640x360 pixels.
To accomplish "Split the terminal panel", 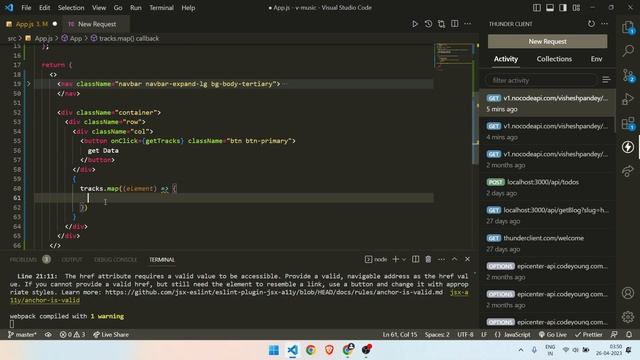I will 416,259.
